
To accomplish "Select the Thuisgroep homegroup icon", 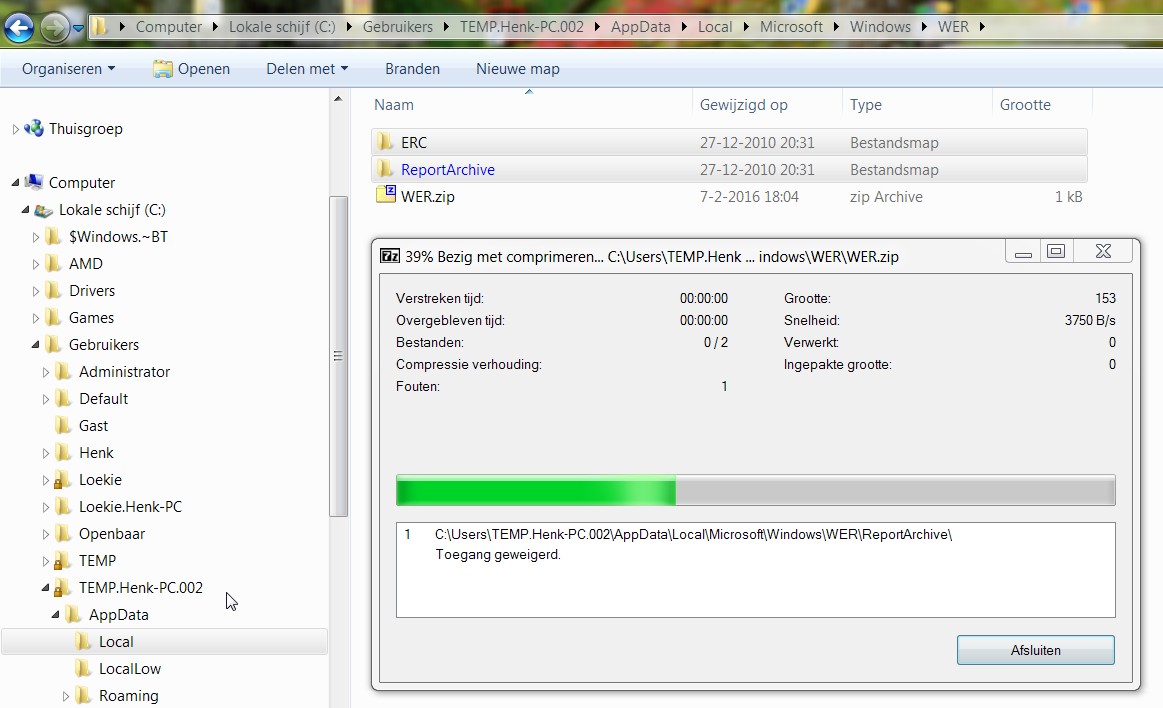I will [34, 128].
